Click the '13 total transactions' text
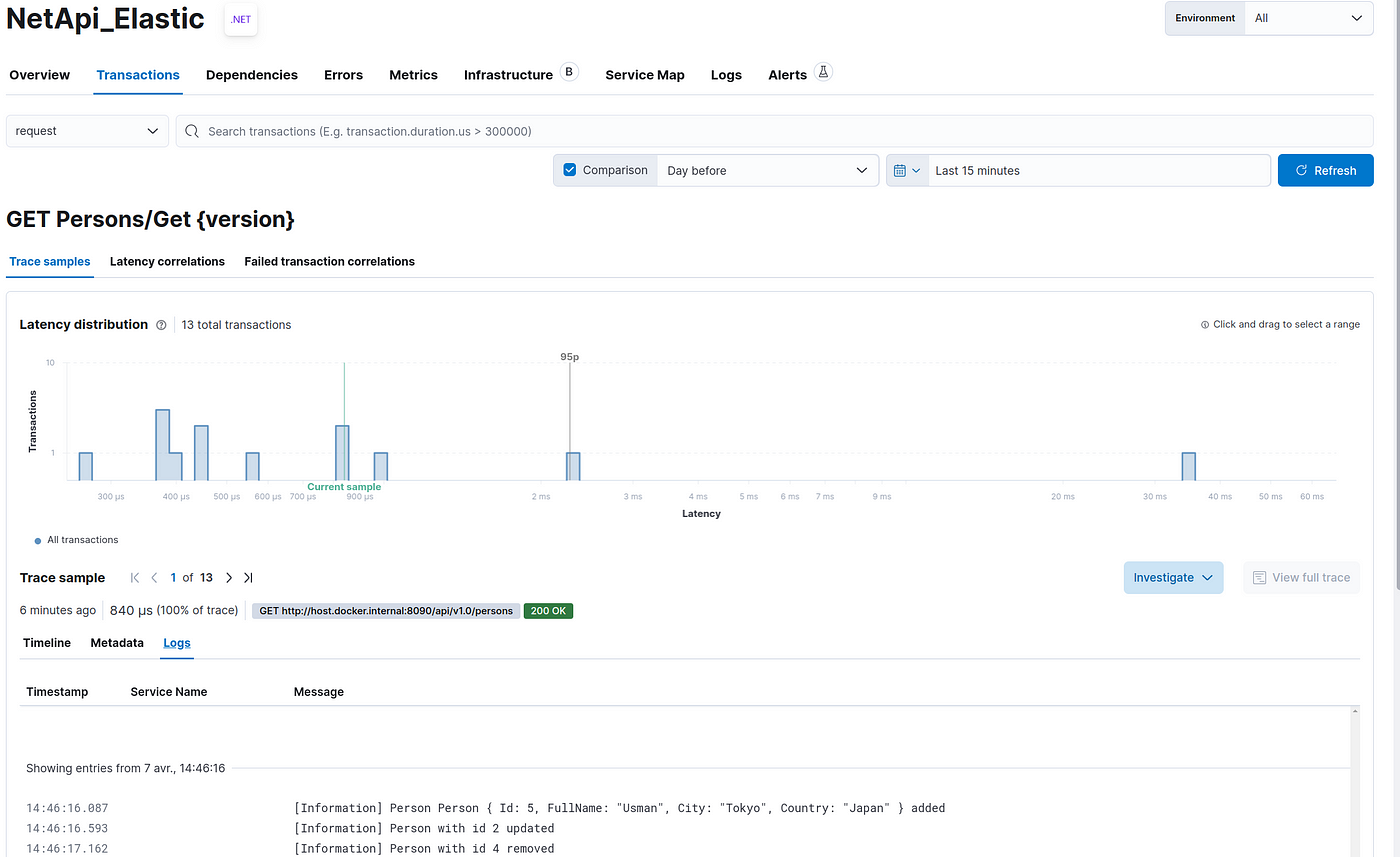This screenshot has width=1400, height=857. tap(236, 325)
